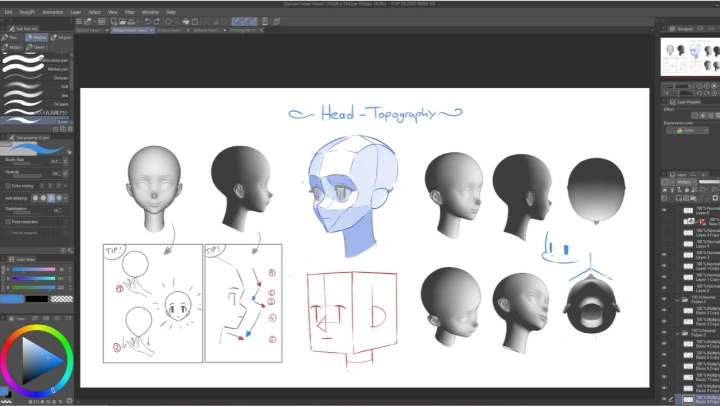Collapse Folder 3 in the layer list
This screenshot has height=406, width=720.
pos(677,333)
